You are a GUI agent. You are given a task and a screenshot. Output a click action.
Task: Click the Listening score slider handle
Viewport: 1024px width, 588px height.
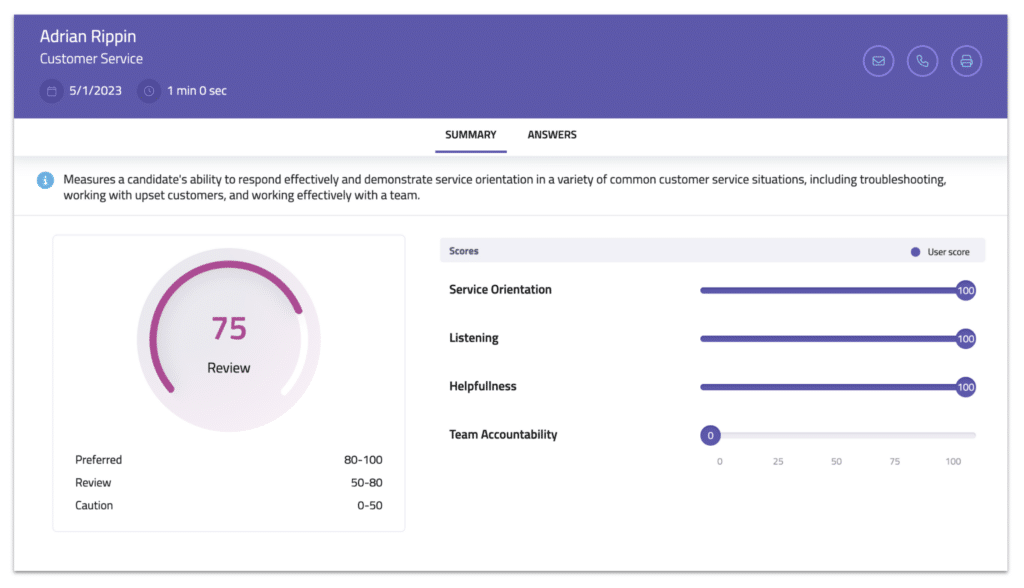[966, 338]
